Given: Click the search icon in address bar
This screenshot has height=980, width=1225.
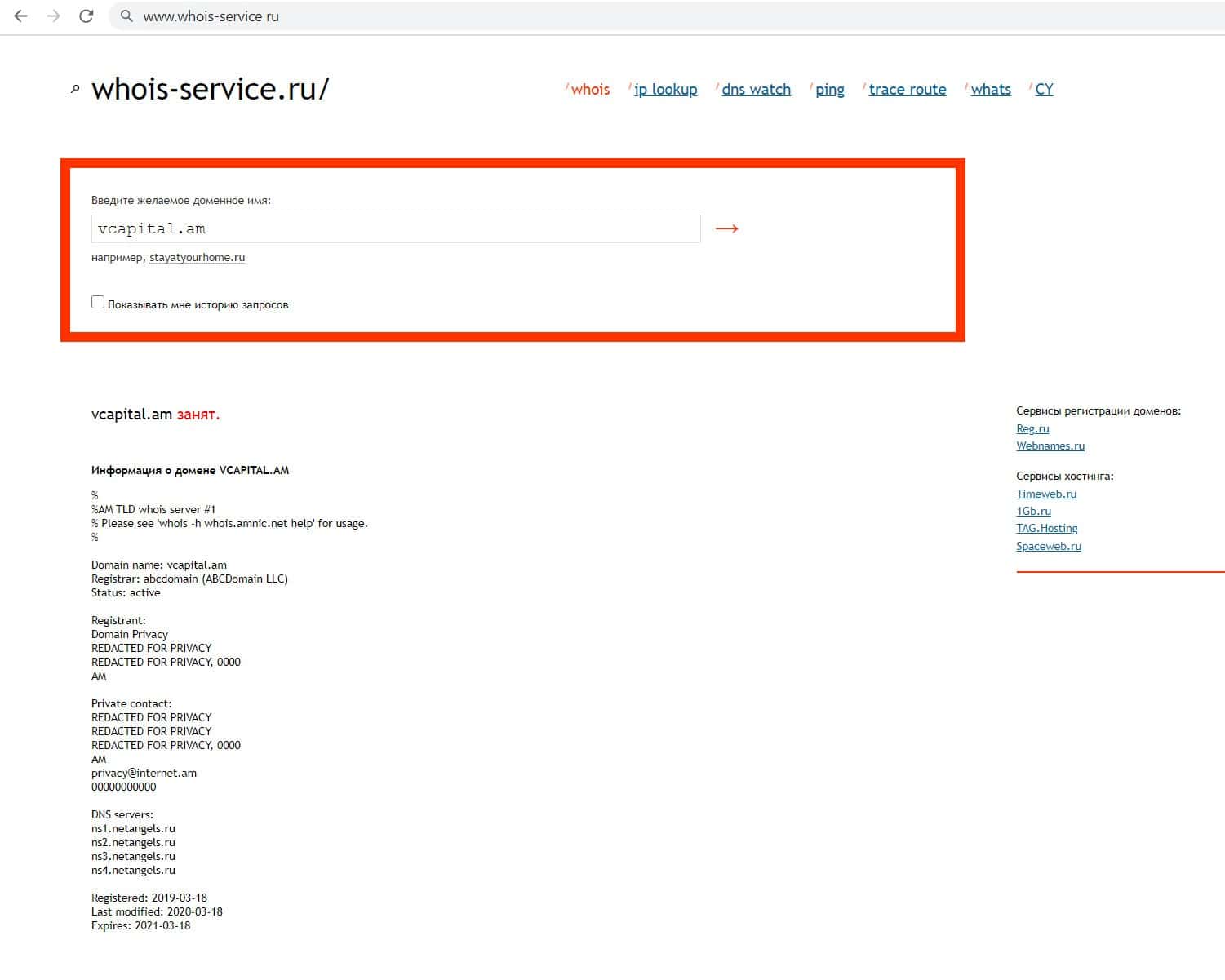Looking at the screenshot, I should point(126,16).
